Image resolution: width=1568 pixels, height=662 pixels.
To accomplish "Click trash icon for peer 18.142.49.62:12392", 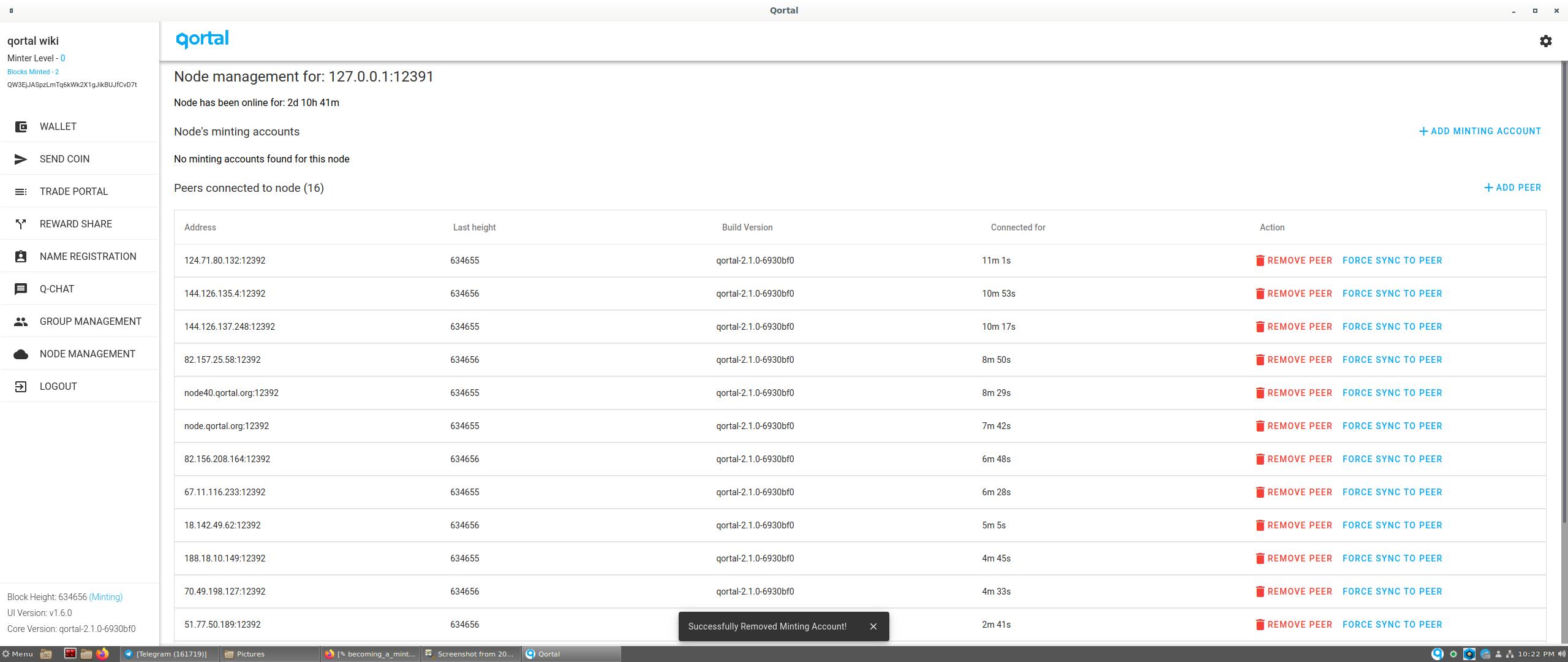I will tap(1260, 525).
